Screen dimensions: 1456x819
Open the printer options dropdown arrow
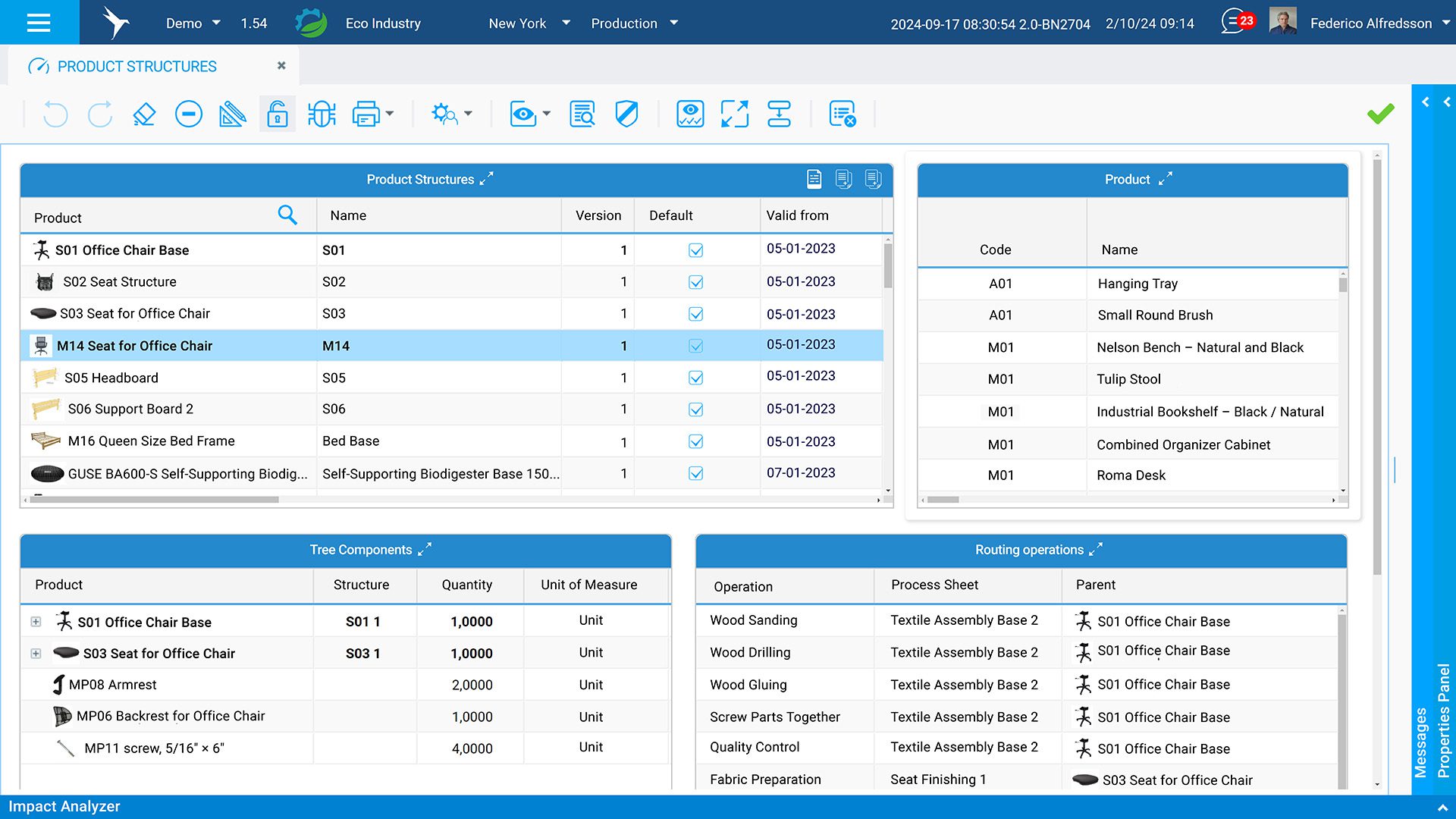(x=390, y=115)
